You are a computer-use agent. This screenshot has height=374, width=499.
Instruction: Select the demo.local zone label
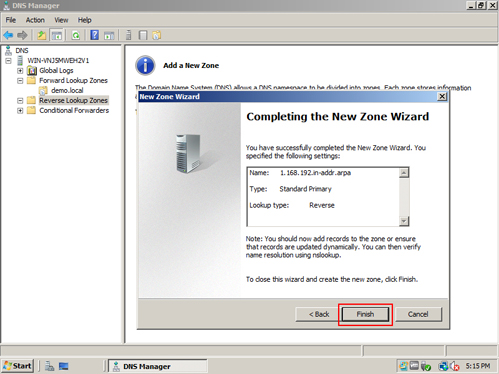coord(67,90)
